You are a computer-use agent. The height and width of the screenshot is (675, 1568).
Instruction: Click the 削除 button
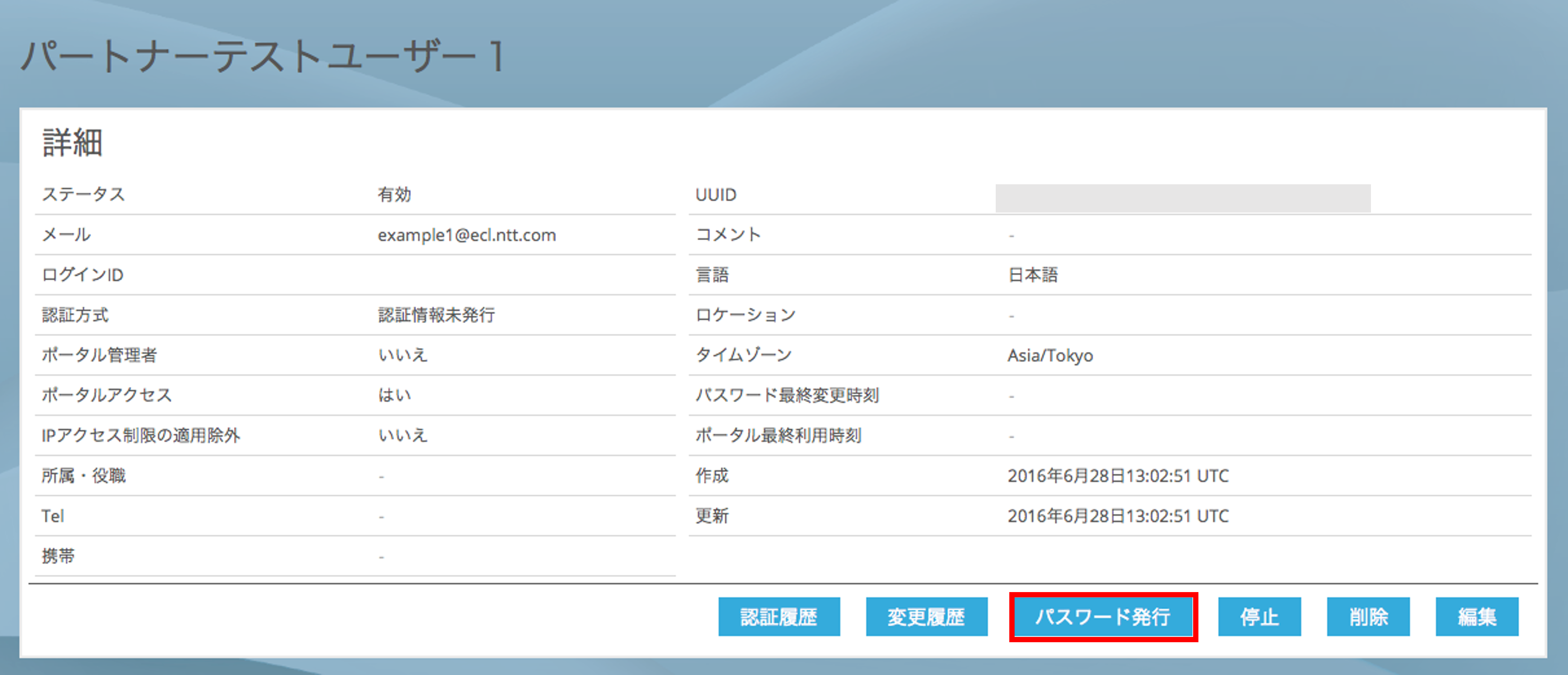tap(1368, 617)
